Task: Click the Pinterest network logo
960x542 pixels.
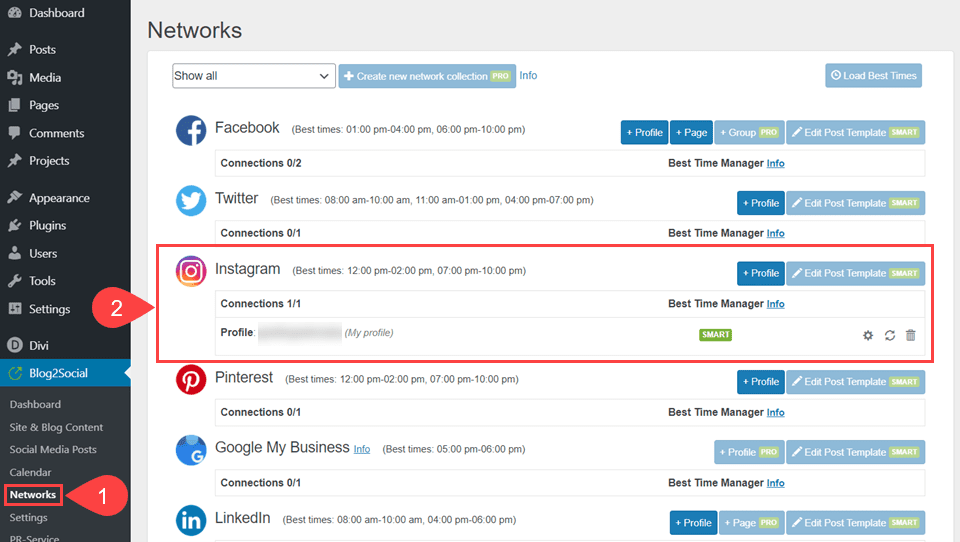Action: [191, 379]
